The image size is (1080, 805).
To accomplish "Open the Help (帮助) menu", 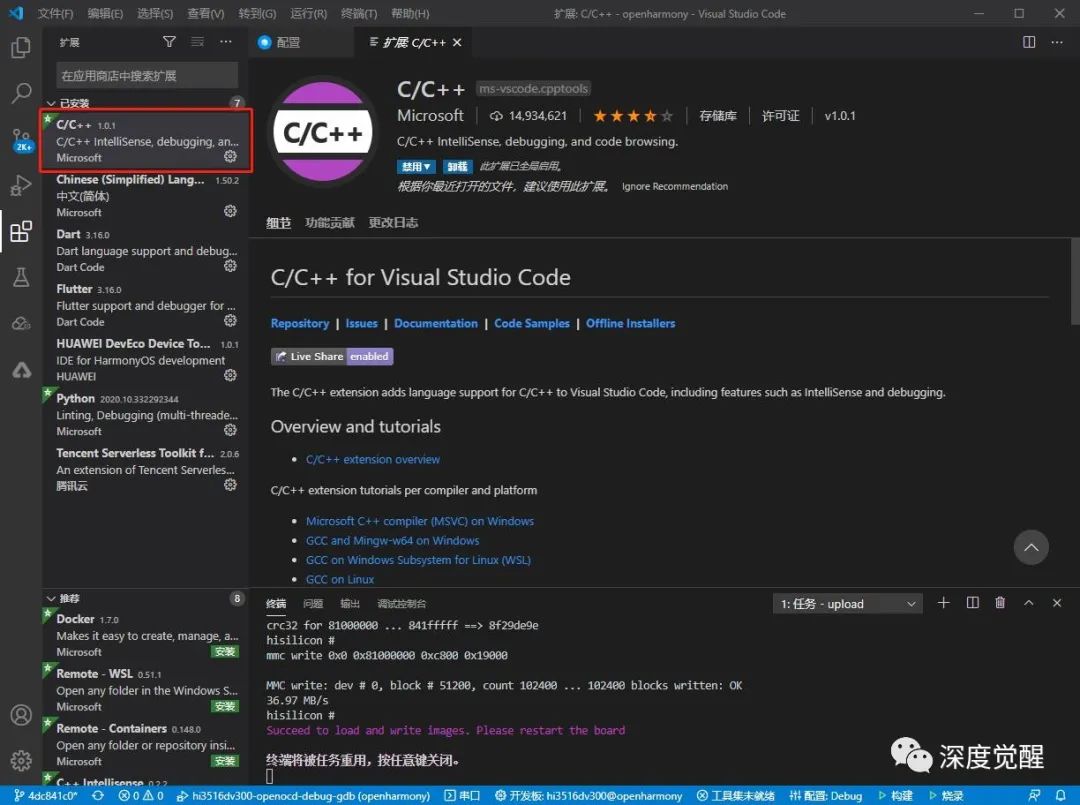I will click(410, 14).
